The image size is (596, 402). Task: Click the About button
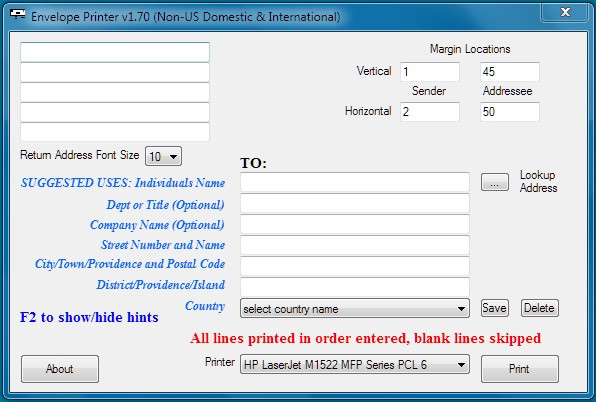[x=60, y=369]
